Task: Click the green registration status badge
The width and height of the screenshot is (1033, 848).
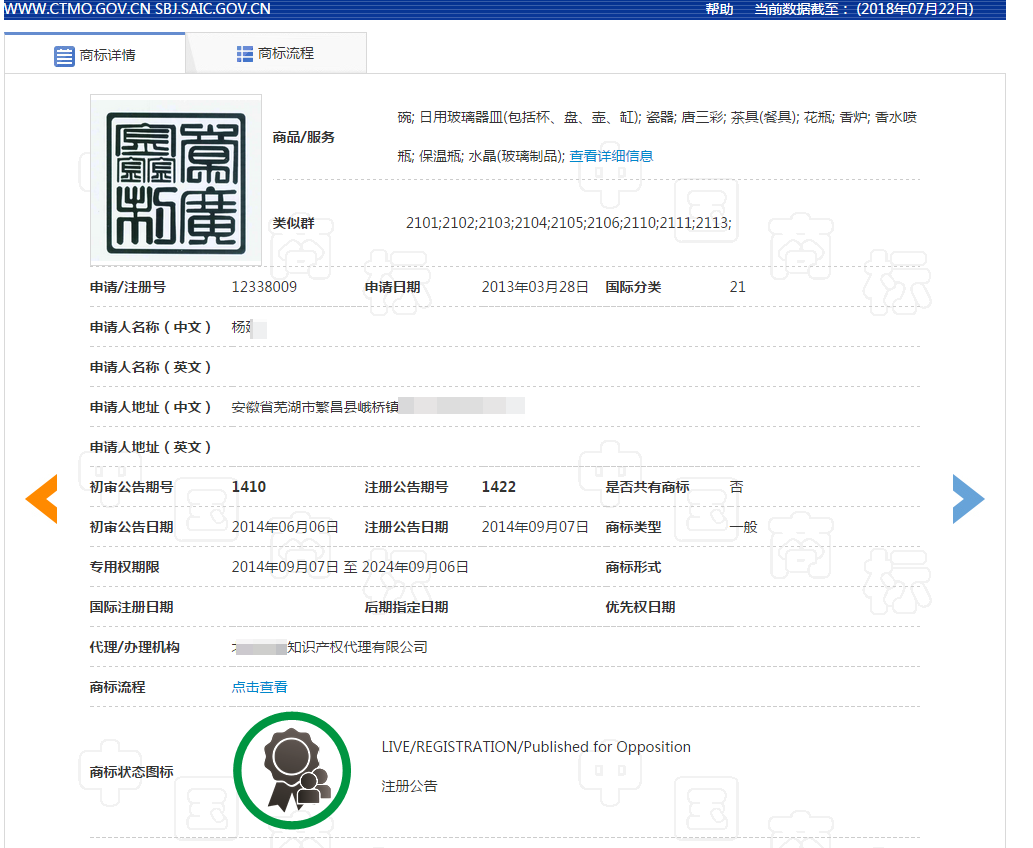Action: click(292, 770)
